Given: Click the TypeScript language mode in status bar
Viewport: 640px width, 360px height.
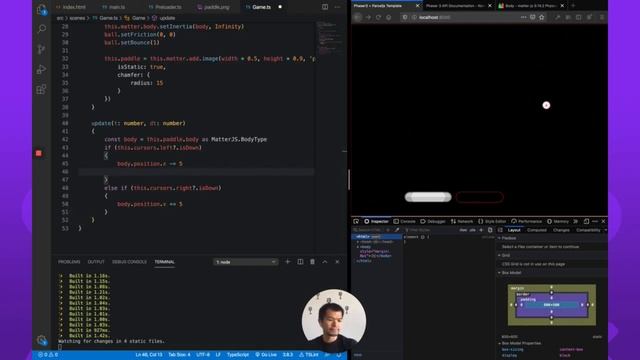Looking at the screenshot, I should coord(238,355).
